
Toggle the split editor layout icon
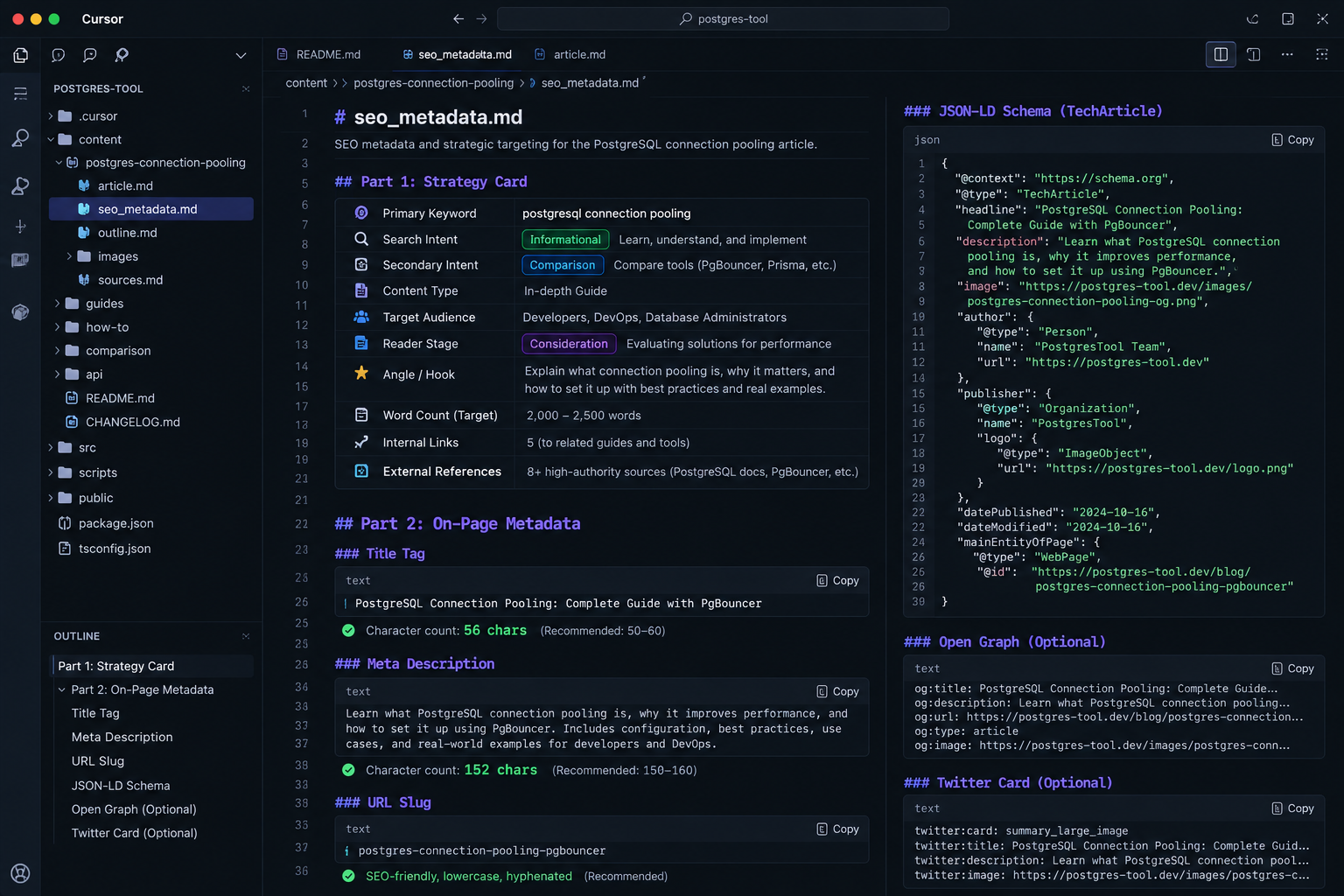tap(1221, 54)
